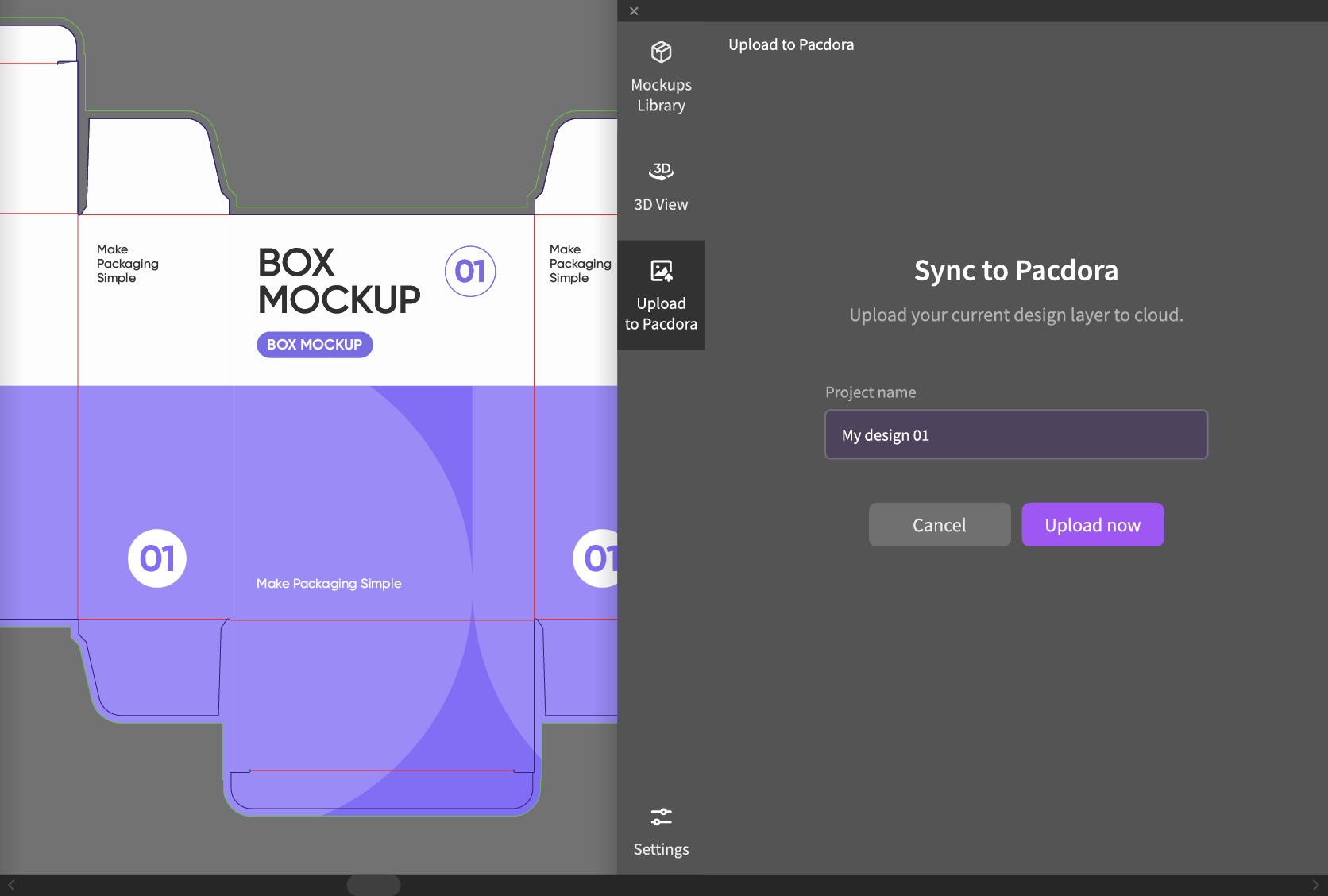Click the BOX MOCKUP purple badge on the artwork
This screenshot has width=1328, height=896.
315,344
